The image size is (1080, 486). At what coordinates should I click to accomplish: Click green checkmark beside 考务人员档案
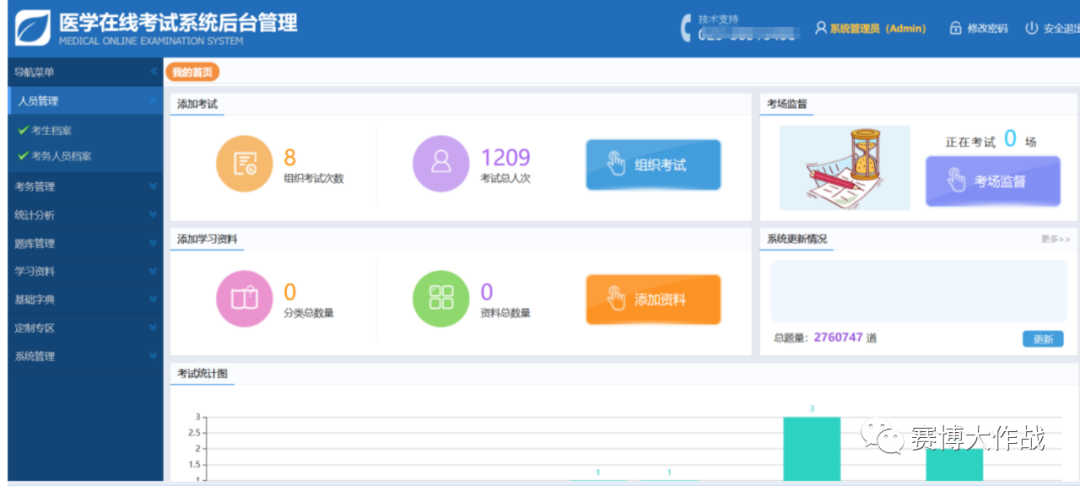[23, 156]
